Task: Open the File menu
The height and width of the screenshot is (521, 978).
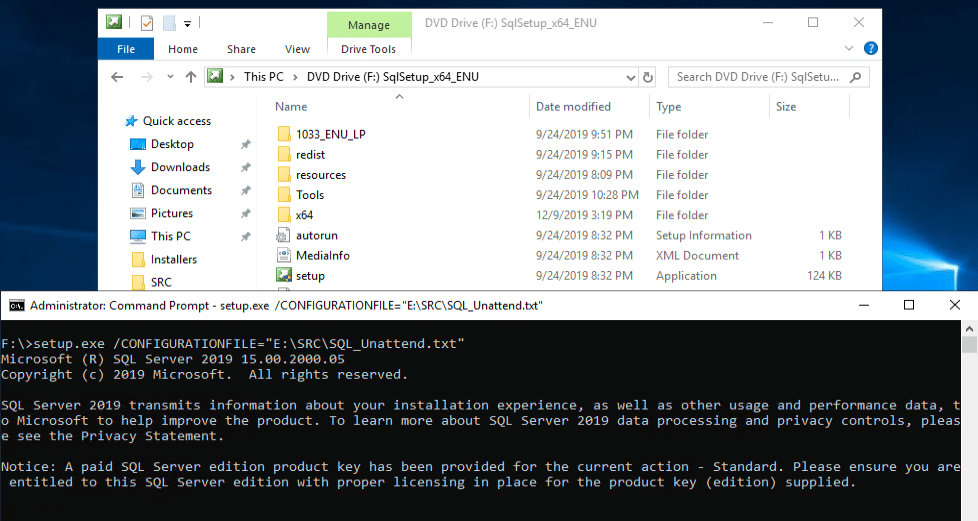Action: 126,49
